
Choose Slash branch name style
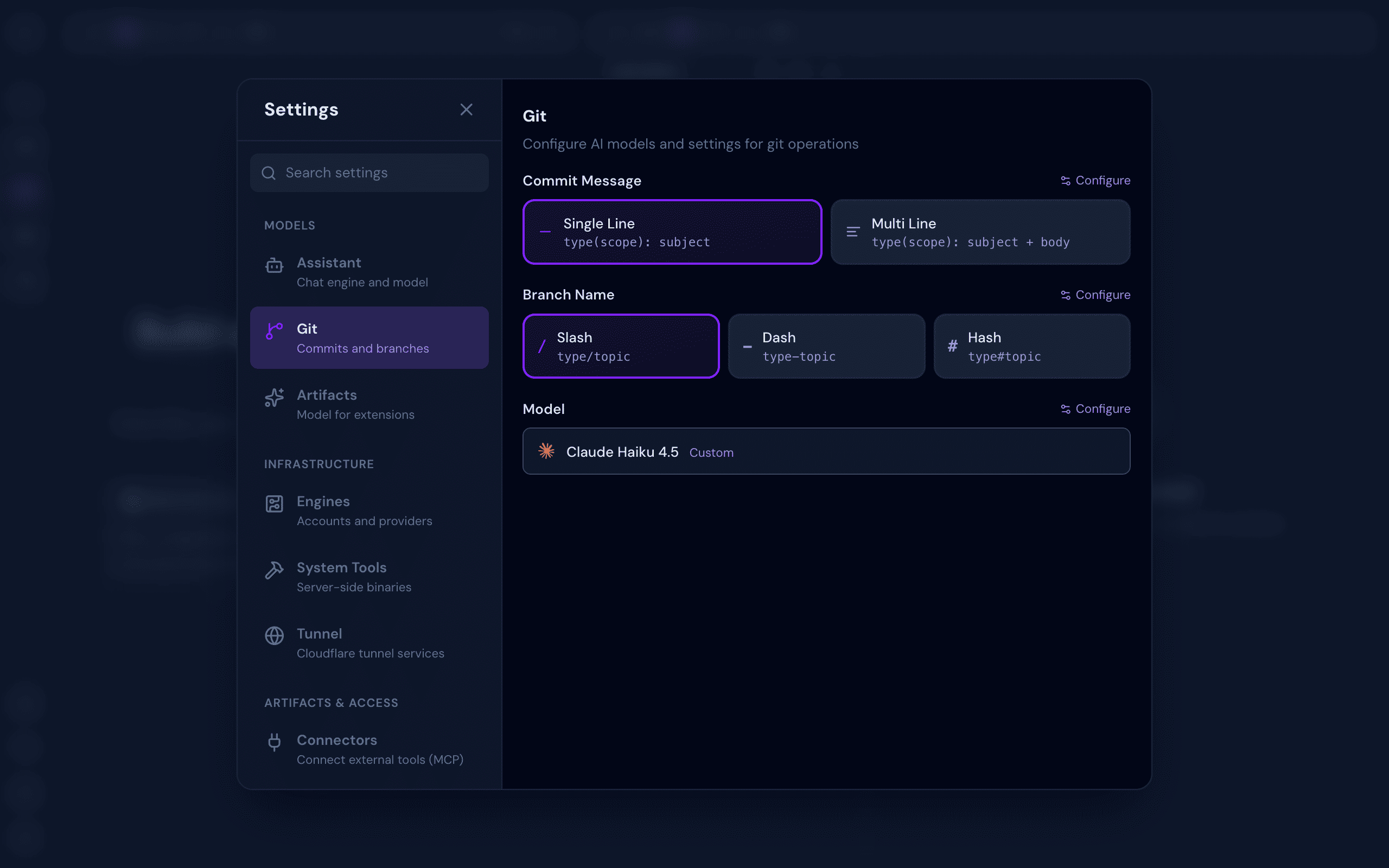tap(621, 346)
